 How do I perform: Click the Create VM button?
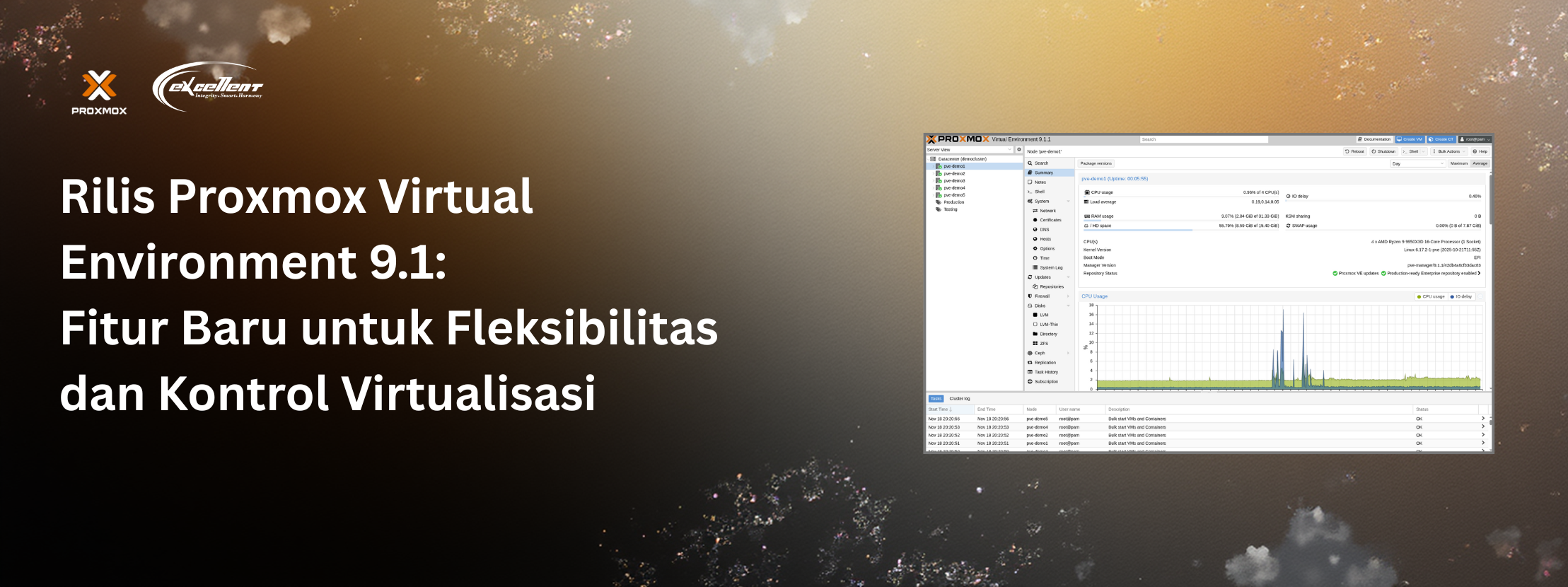coord(1409,139)
